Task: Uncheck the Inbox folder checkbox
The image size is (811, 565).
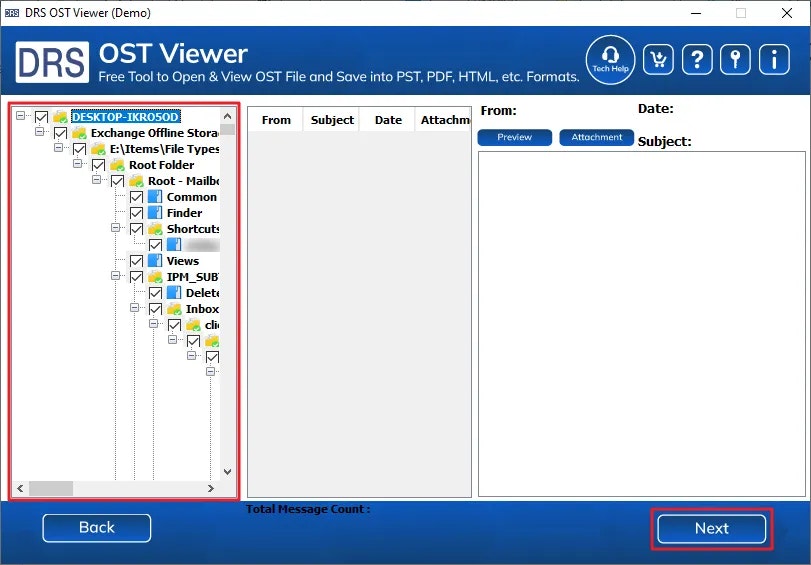Action: point(155,309)
